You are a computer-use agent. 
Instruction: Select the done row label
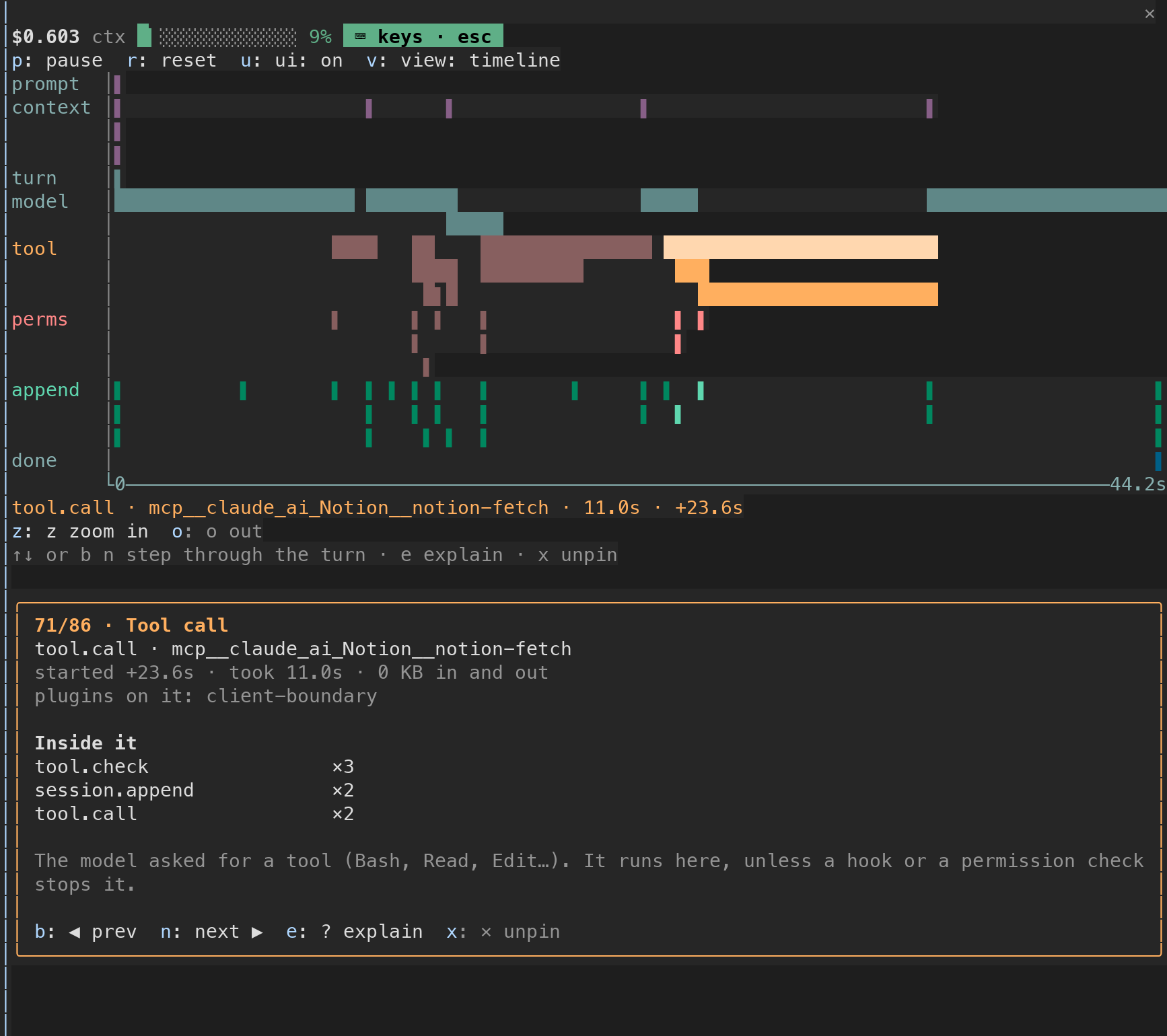point(34,461)
